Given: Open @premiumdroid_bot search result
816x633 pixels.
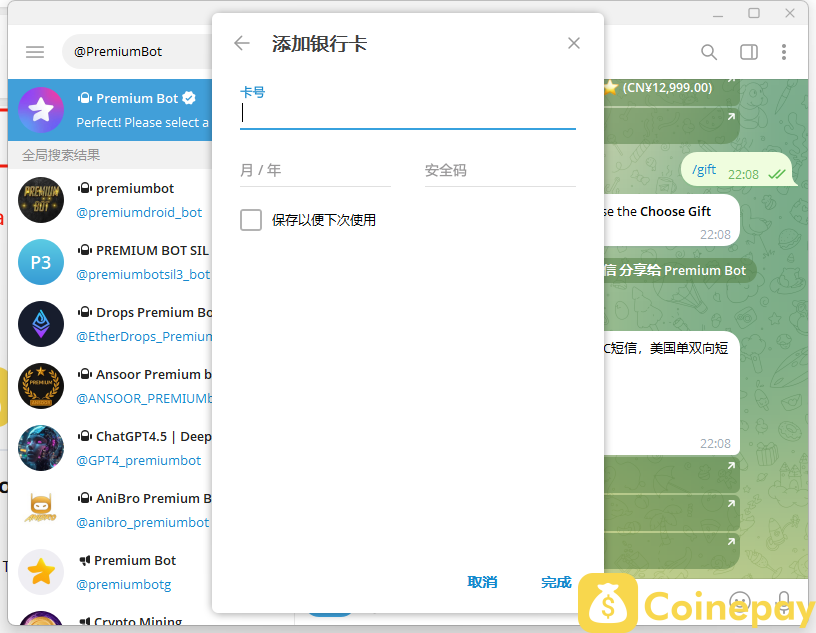Looking at the screenshot, I should pos(139,212).
